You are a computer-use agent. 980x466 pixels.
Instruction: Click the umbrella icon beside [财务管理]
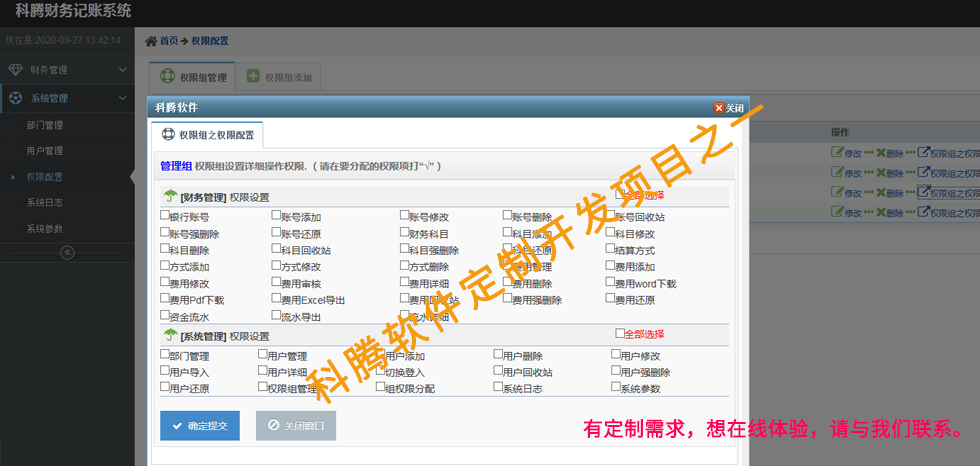pos(171,196)
